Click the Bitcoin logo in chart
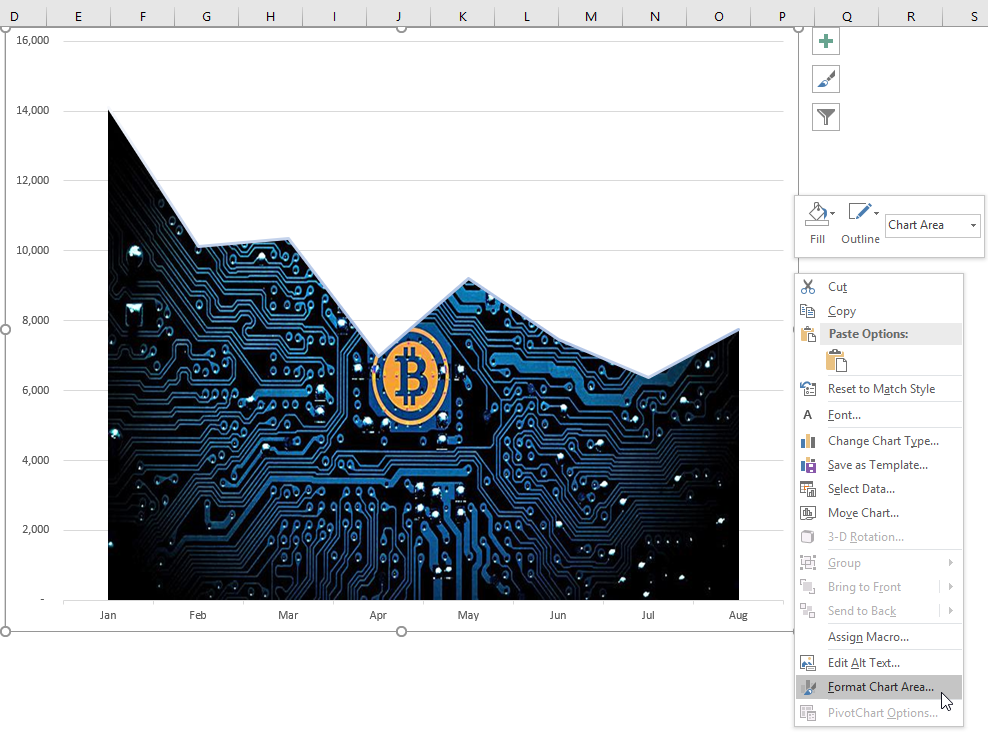The image size is (988, 735). pos(410,378)
